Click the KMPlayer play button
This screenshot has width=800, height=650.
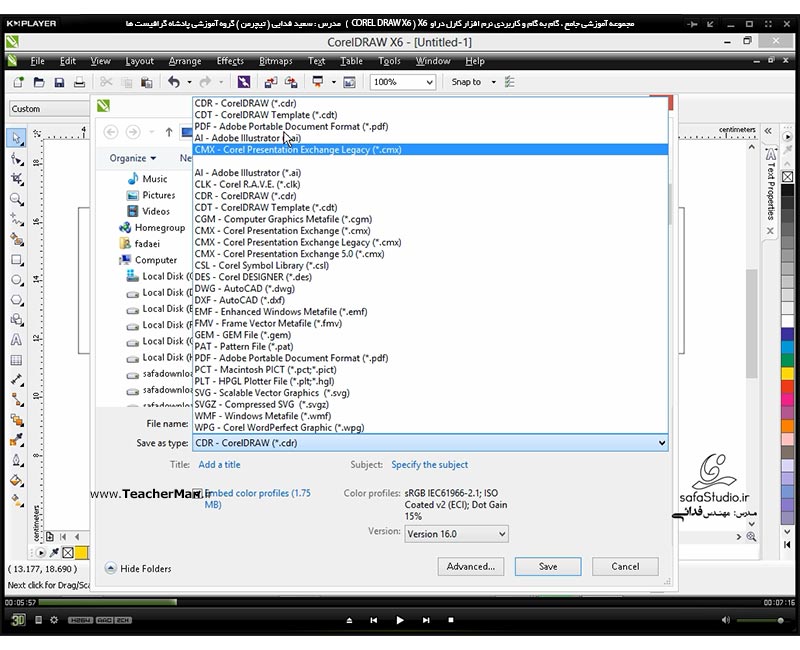click(399, 620)
